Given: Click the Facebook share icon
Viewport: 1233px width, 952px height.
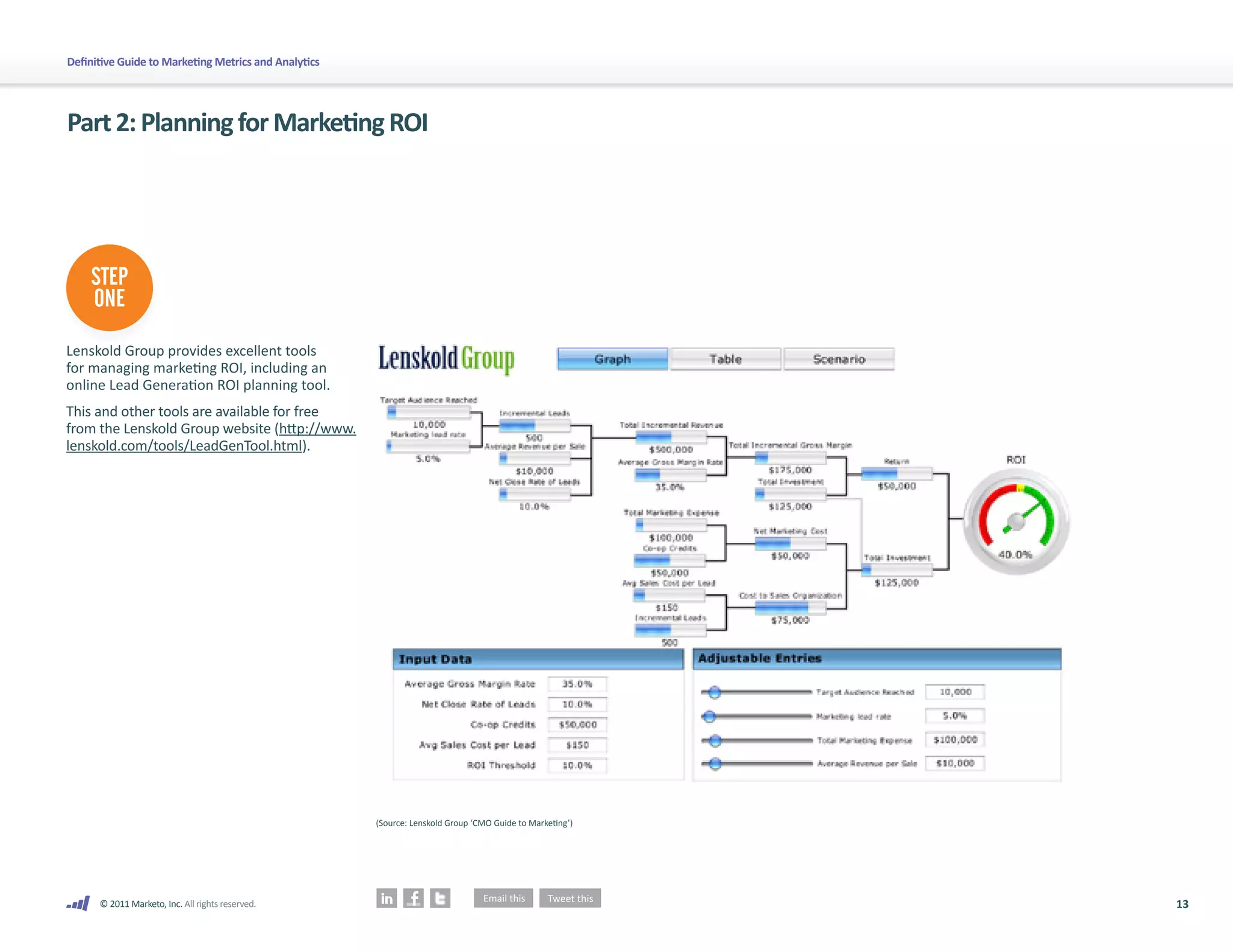Looking at the screenshot, I should point(414,898).
